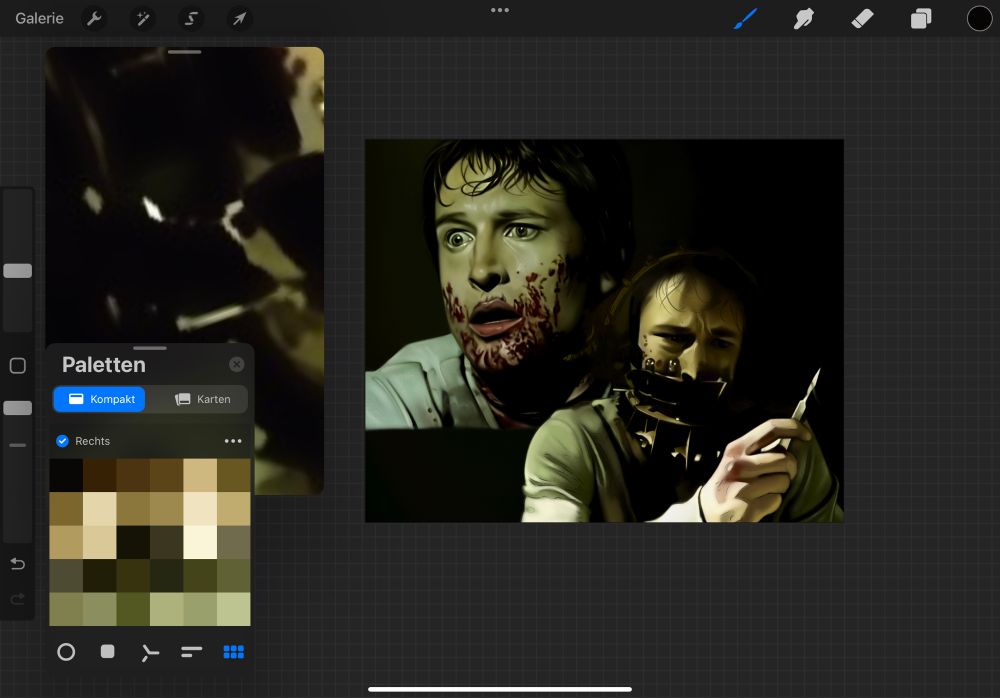1000x698 pixels.
Task: Return to the Galerie
Action: tap(40, 19)
